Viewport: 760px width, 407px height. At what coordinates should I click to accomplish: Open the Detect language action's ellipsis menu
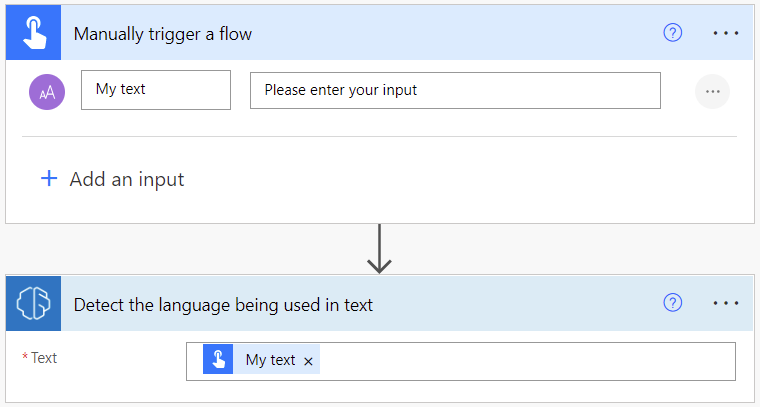726,303
